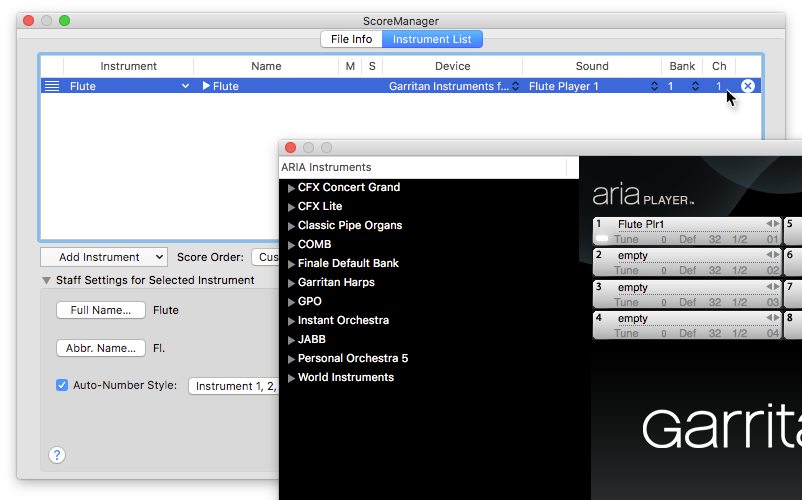Expand the Personal Orchestra 5 library
The height and width of the screenshot is (500, 802).
[x=291, y=358]
